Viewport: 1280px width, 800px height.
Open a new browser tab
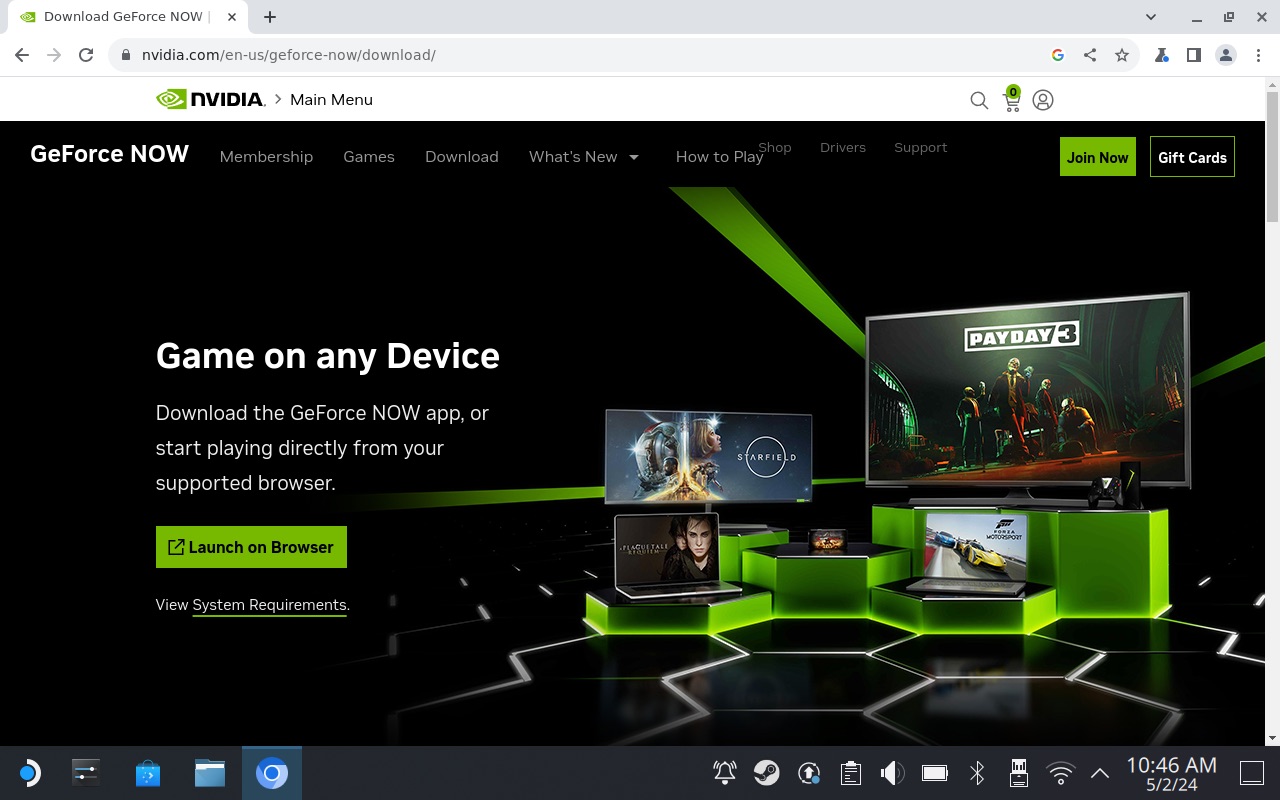[x=270, y=16]
